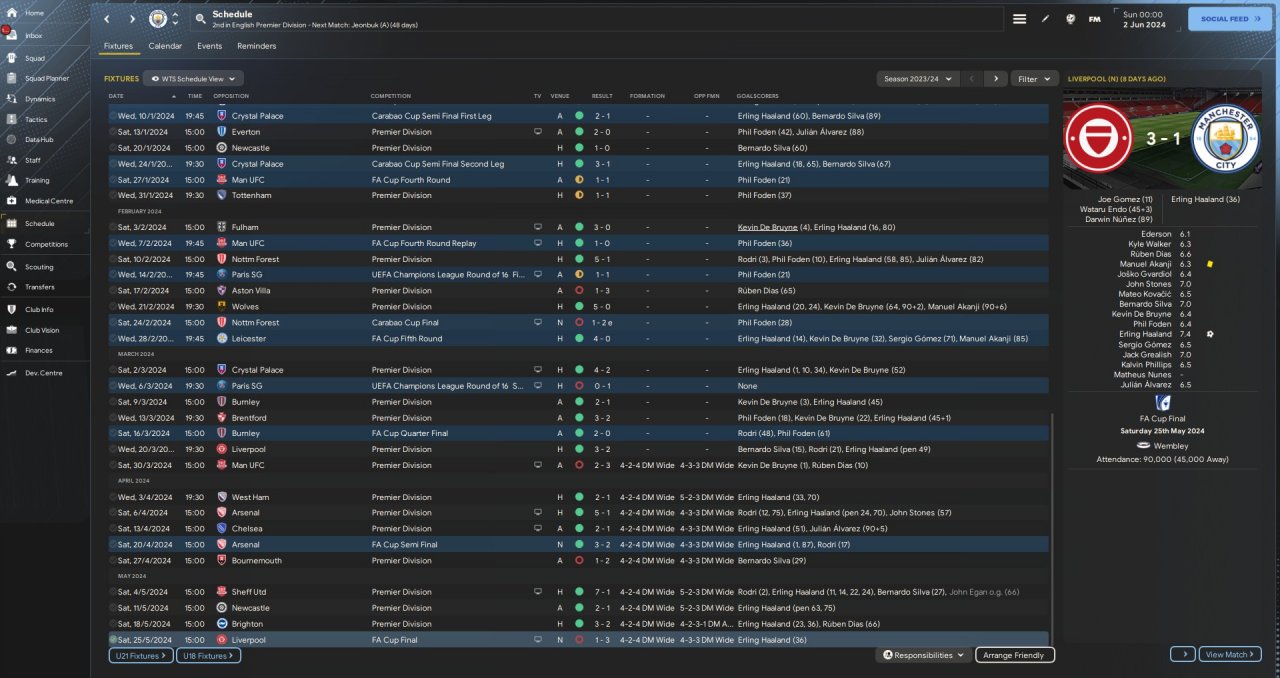Go back with the left arrow
The image size is (1280, 678).
(107, 19)
